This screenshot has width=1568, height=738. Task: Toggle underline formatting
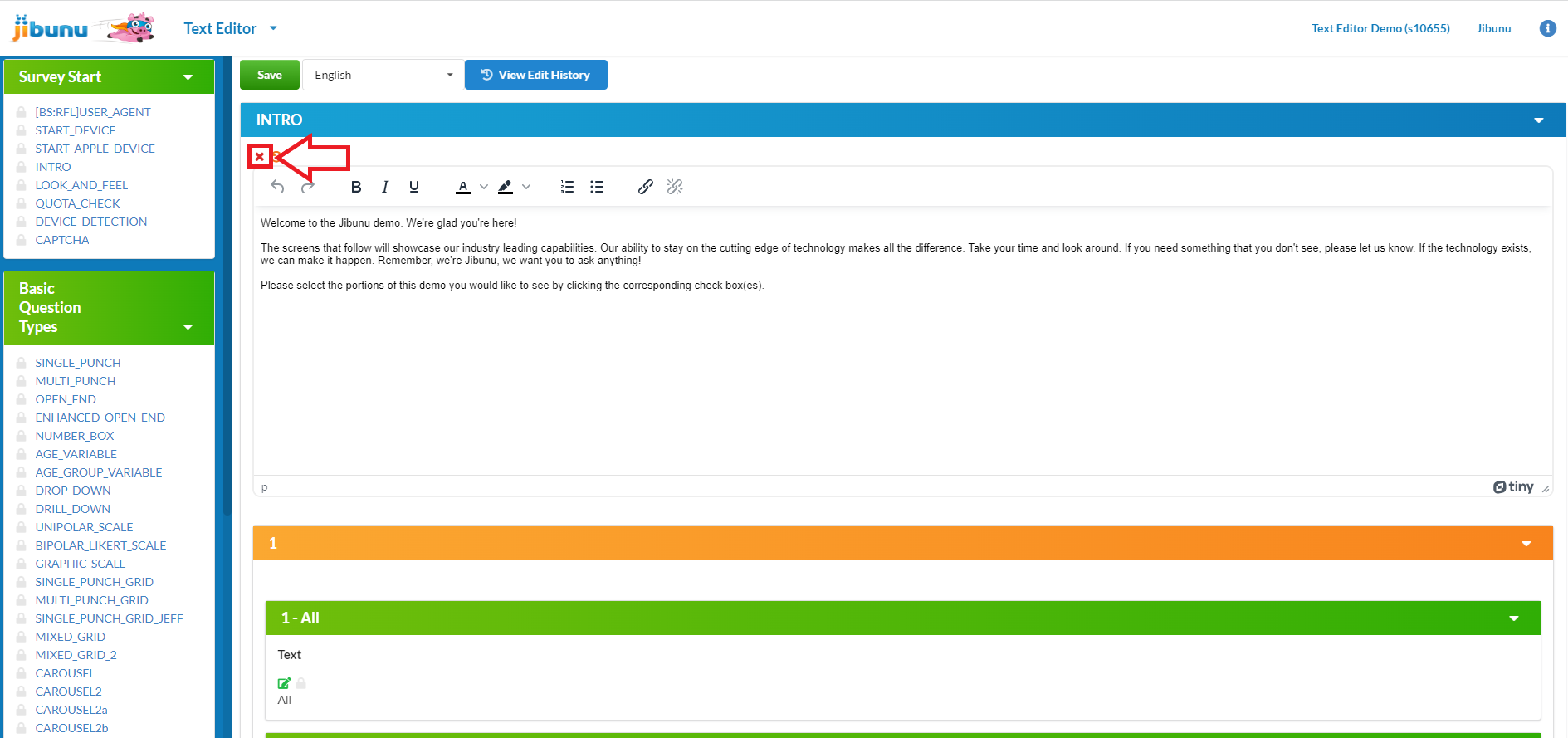pos(414,187)
